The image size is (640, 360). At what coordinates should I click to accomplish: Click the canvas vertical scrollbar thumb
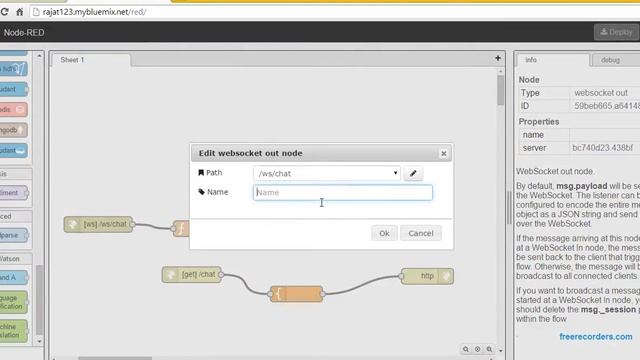[x=500, y=90]
